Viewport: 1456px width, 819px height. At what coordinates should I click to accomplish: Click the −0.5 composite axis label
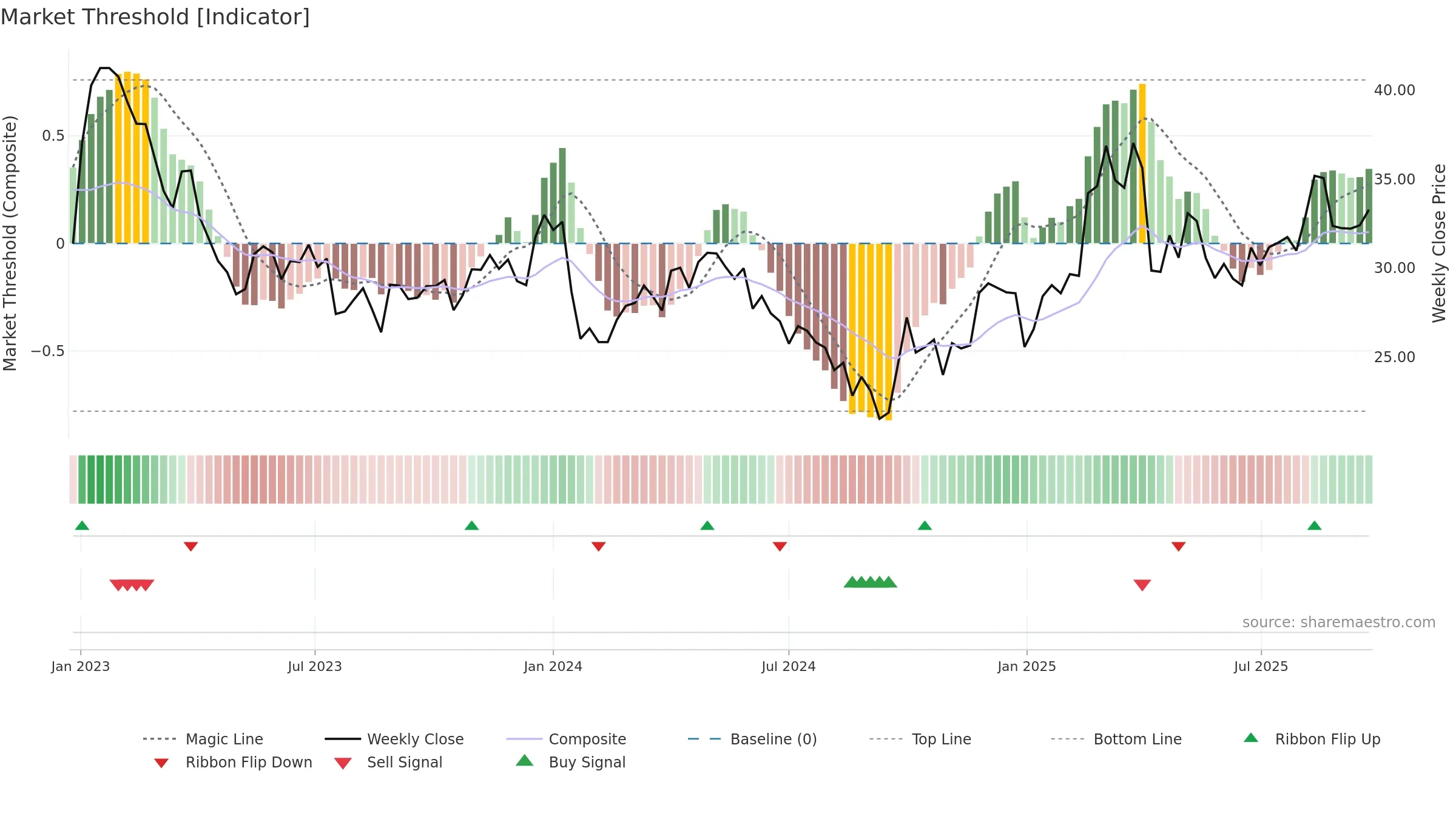[x=48, y=351]
